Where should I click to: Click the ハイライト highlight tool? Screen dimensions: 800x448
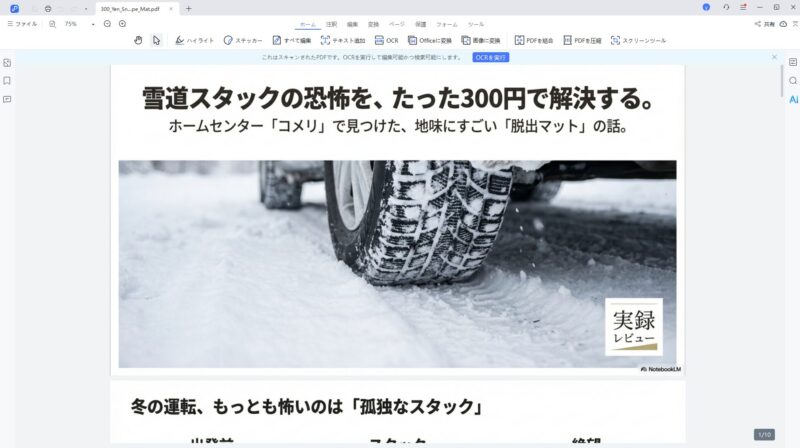pyautogui.click(x=194, y=40)
